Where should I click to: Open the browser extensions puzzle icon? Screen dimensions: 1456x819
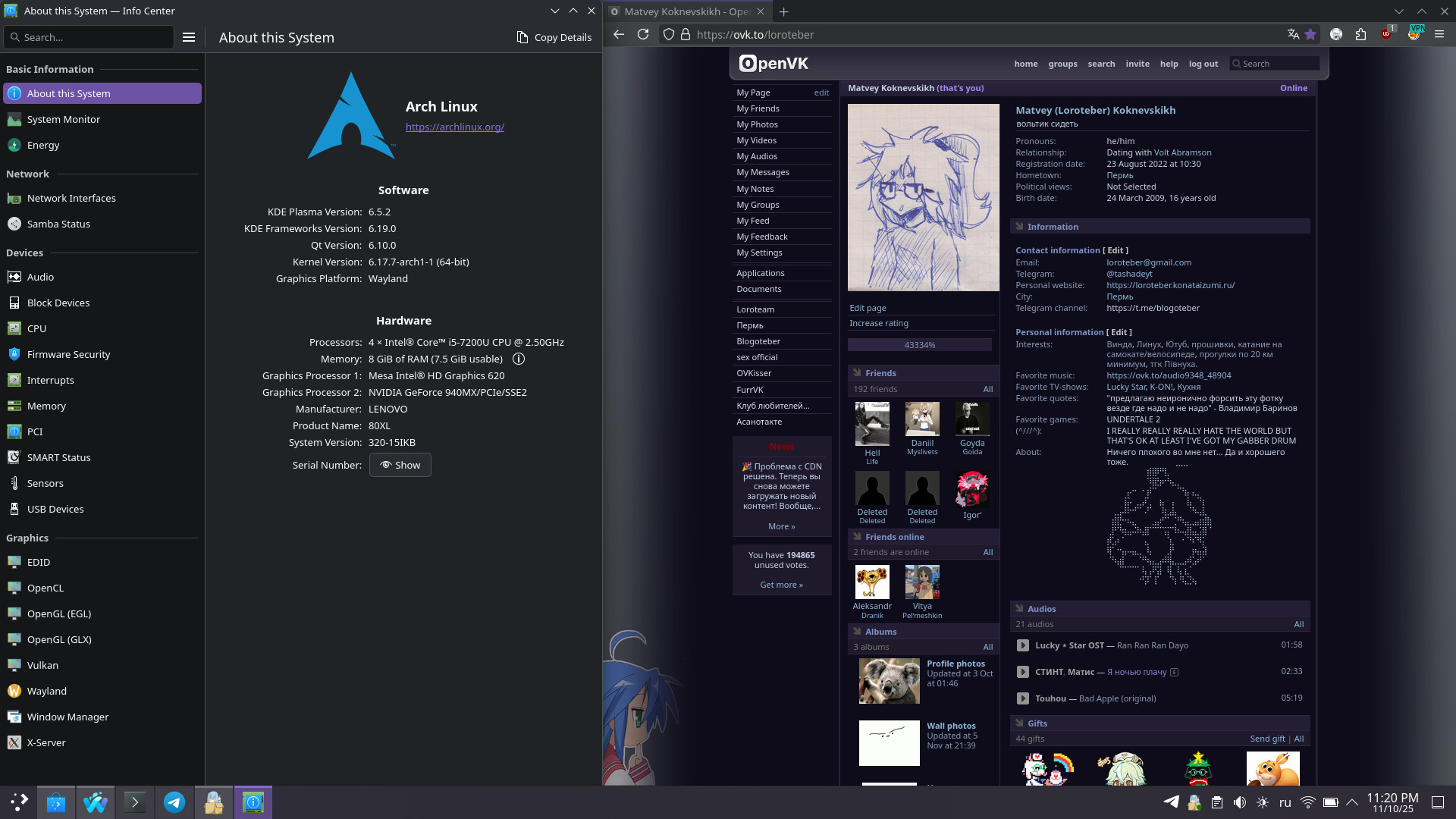[1360, 34]
